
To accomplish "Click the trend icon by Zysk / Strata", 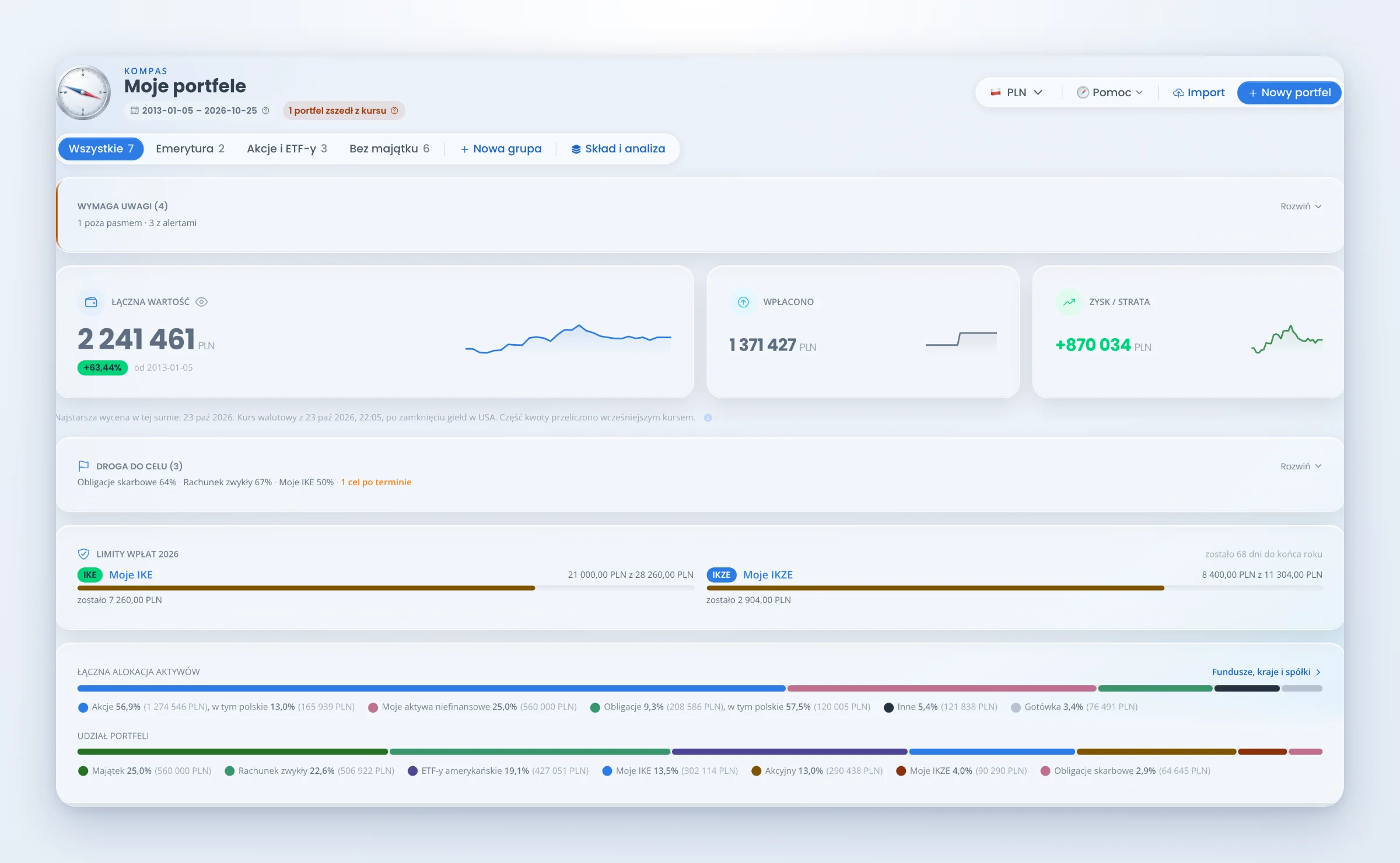I will 1069,302.
